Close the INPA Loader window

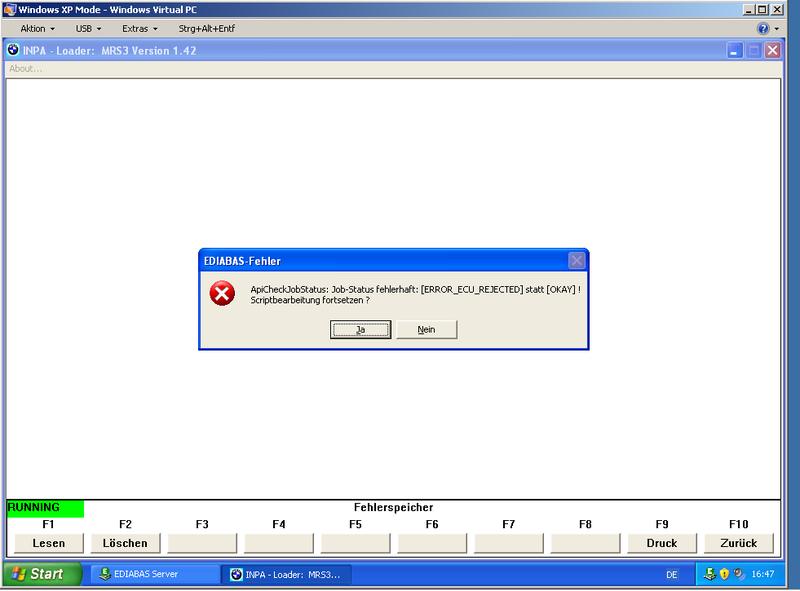pos(772,50)
